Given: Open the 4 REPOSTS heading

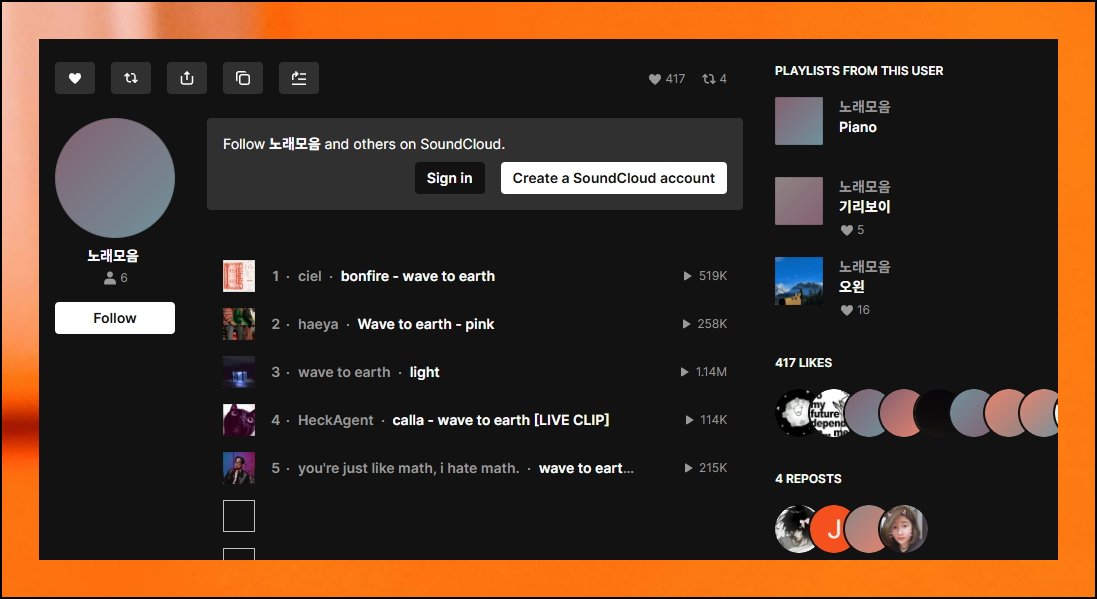Looking at the screenshot, I should 809,479.
